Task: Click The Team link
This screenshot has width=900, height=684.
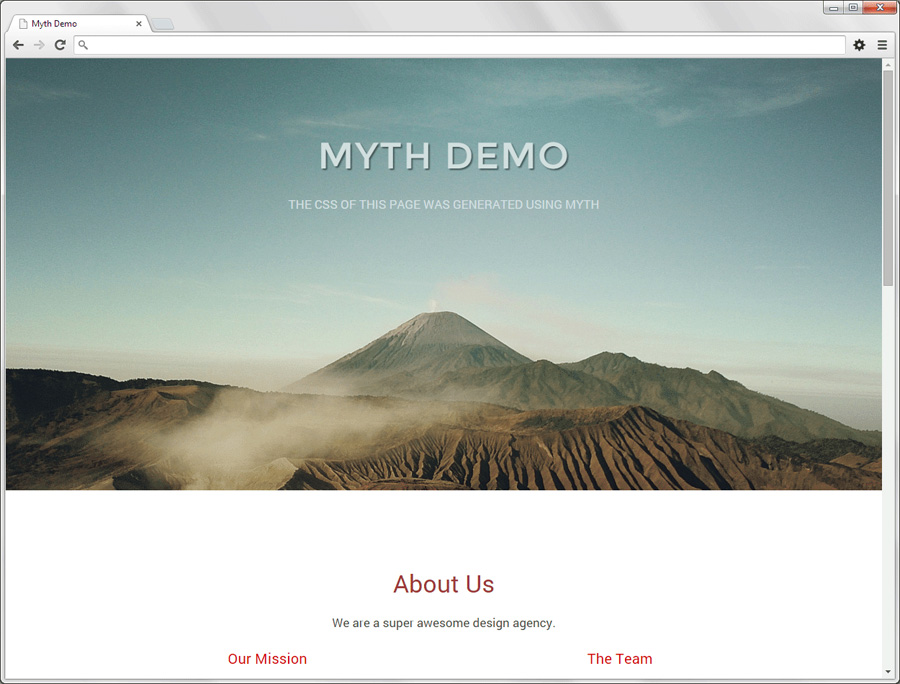Action: click(620, 659)
